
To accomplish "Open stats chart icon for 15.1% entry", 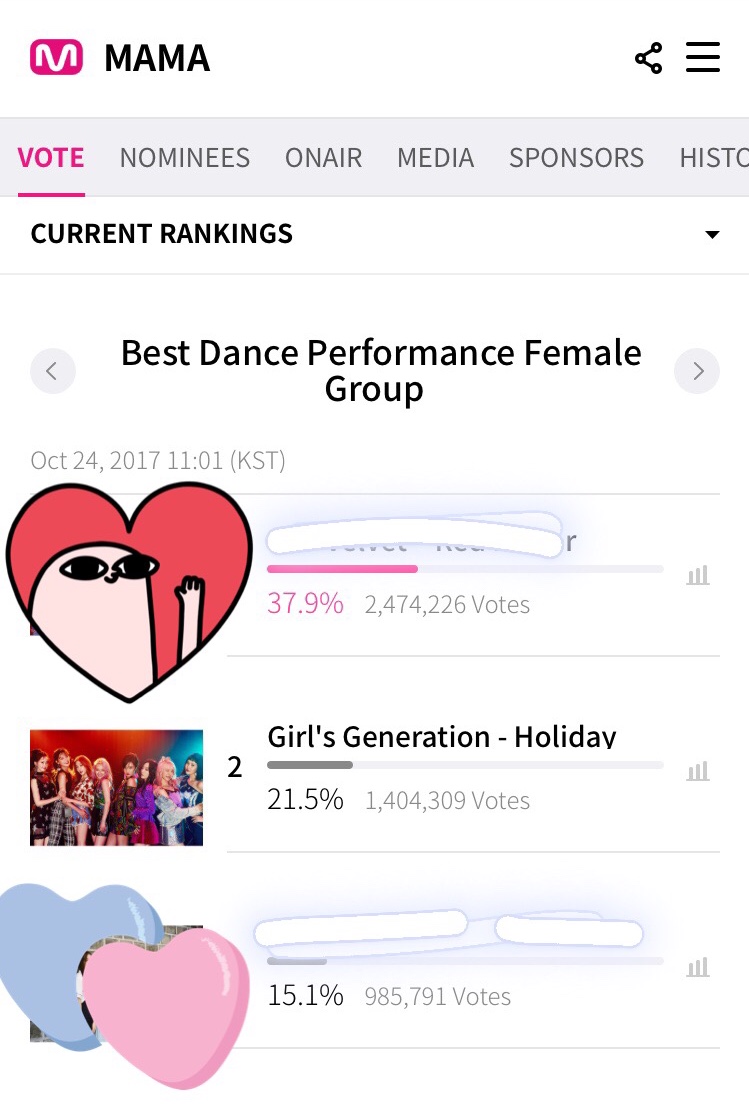I will tap(698, 967).
